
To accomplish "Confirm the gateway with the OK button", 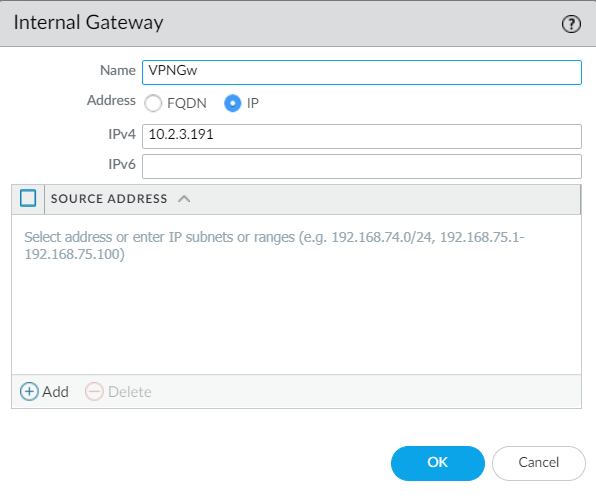I will coord(438,463).
